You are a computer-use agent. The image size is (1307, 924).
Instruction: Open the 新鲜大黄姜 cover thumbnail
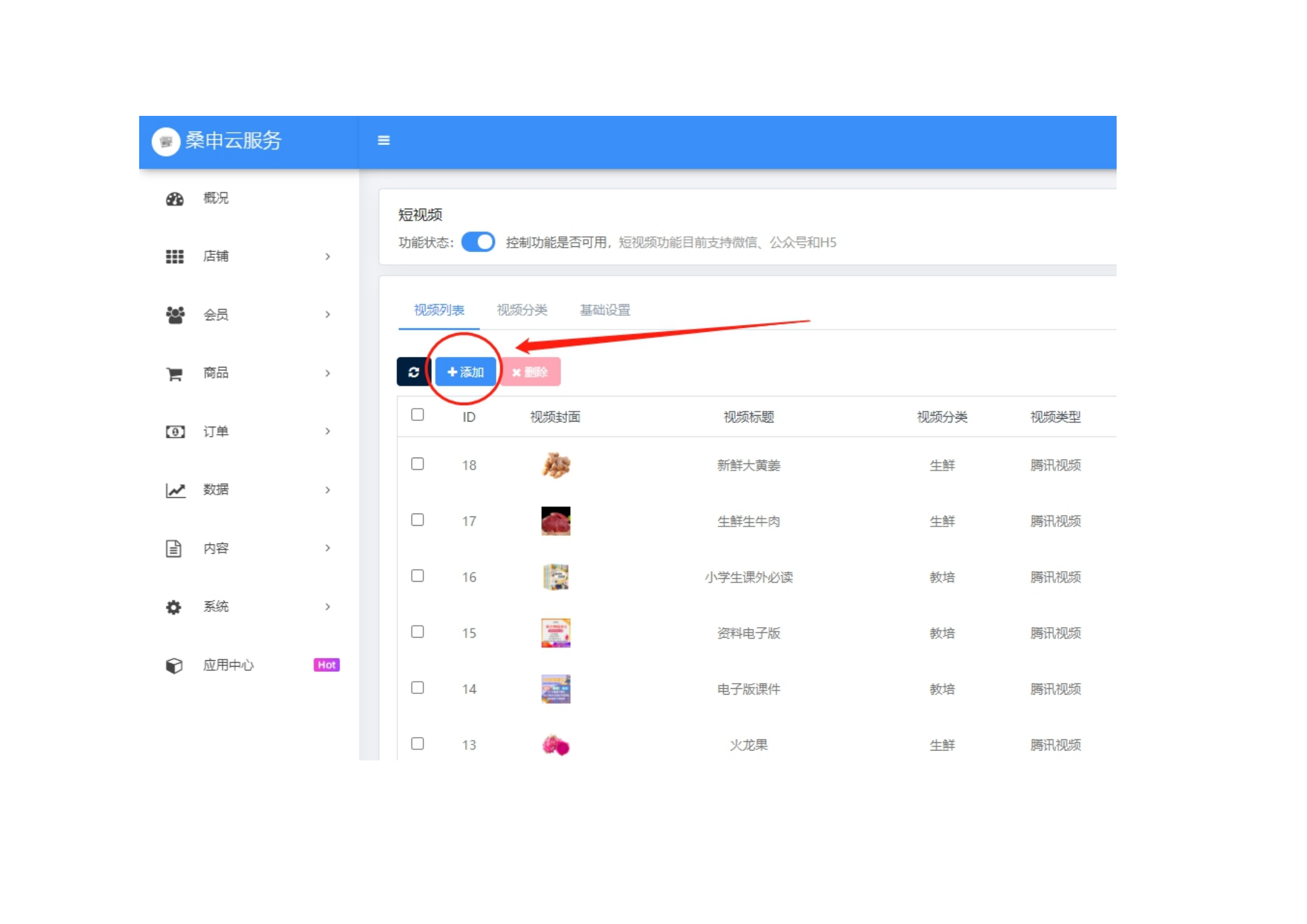[556, 465]
